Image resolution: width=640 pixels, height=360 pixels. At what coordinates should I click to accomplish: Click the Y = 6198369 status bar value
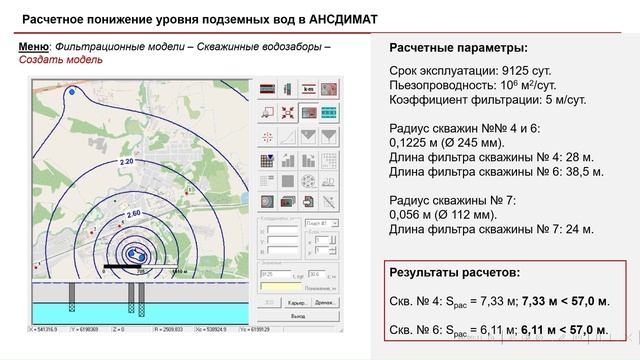[84, 329]
